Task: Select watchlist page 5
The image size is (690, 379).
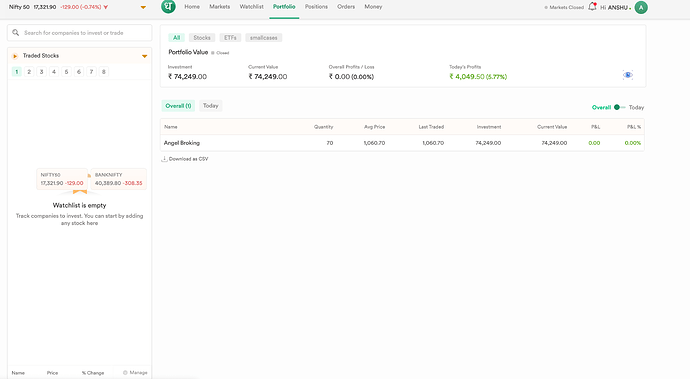Action: click(66, 72)
